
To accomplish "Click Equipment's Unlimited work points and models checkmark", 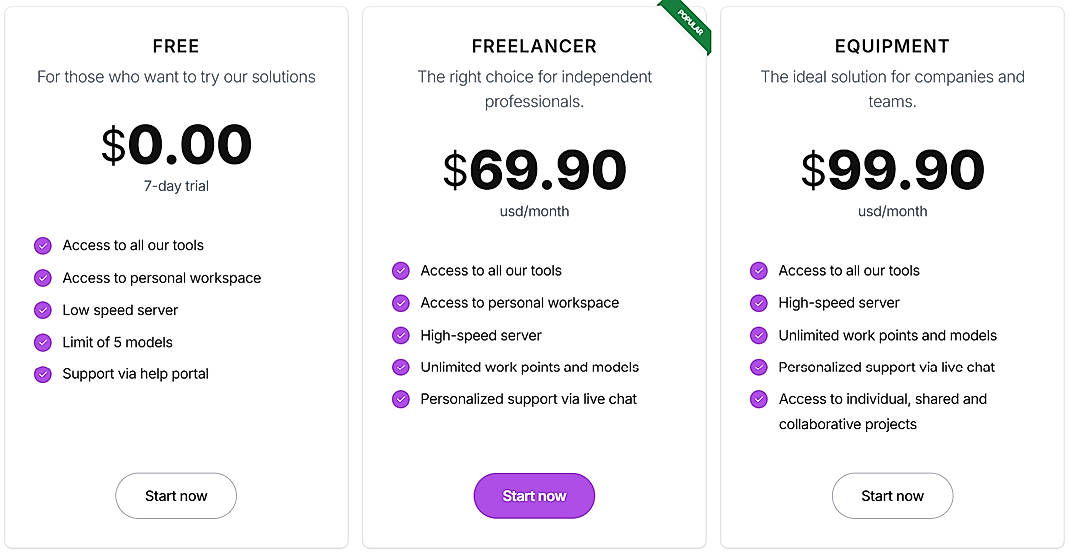I will tap(759, 335).
